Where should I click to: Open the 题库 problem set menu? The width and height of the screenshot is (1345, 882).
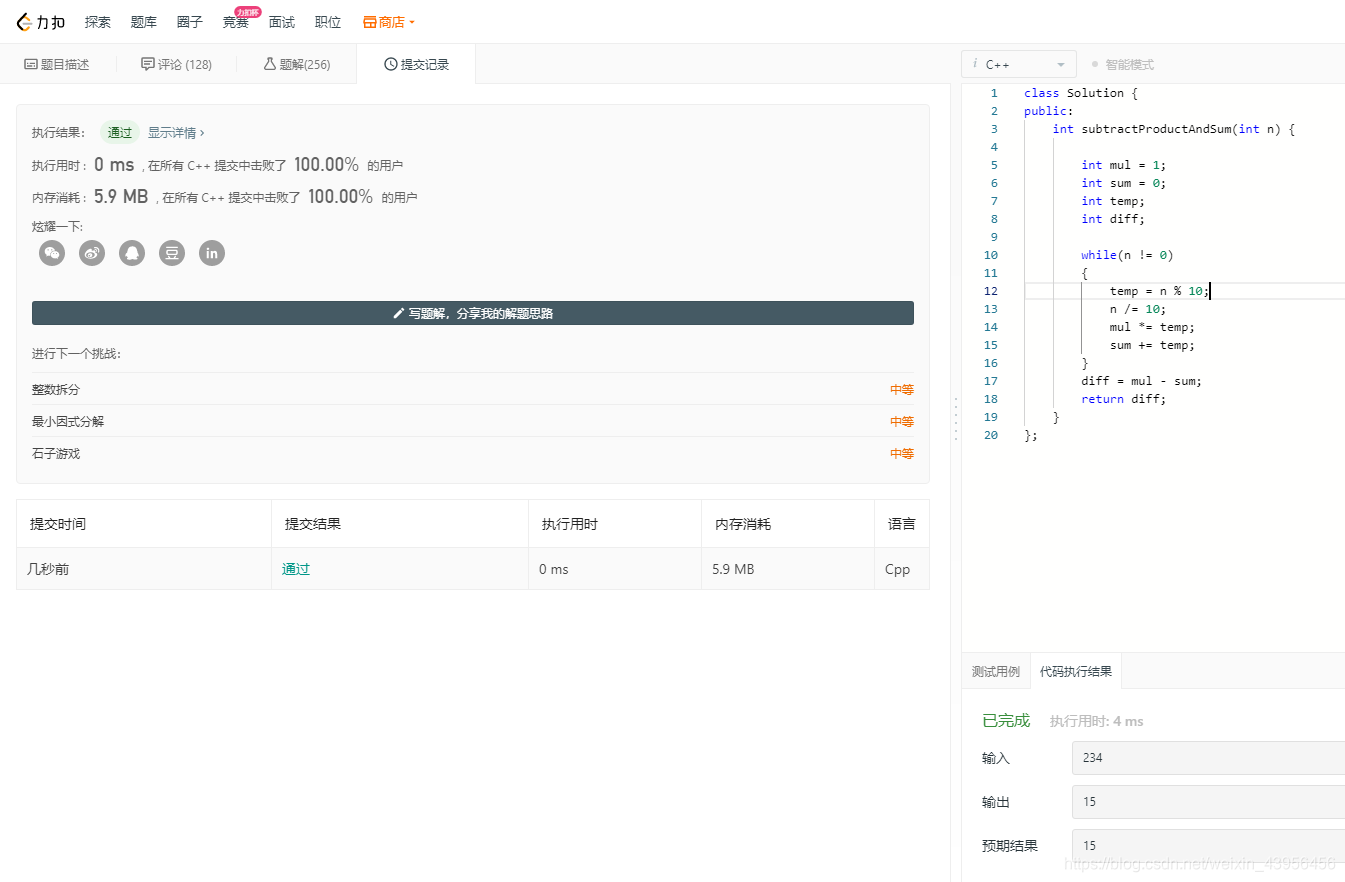pyautogui.click(x=144, y=22)
